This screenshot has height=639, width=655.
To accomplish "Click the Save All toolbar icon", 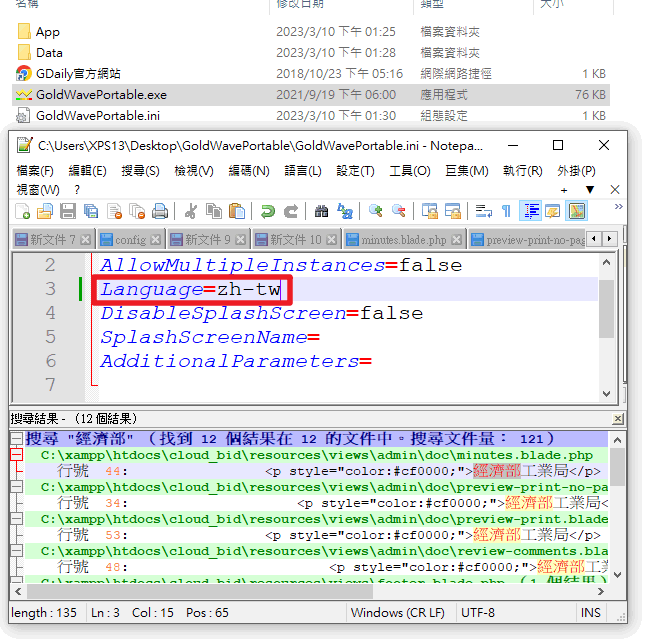I will point(91,211).
